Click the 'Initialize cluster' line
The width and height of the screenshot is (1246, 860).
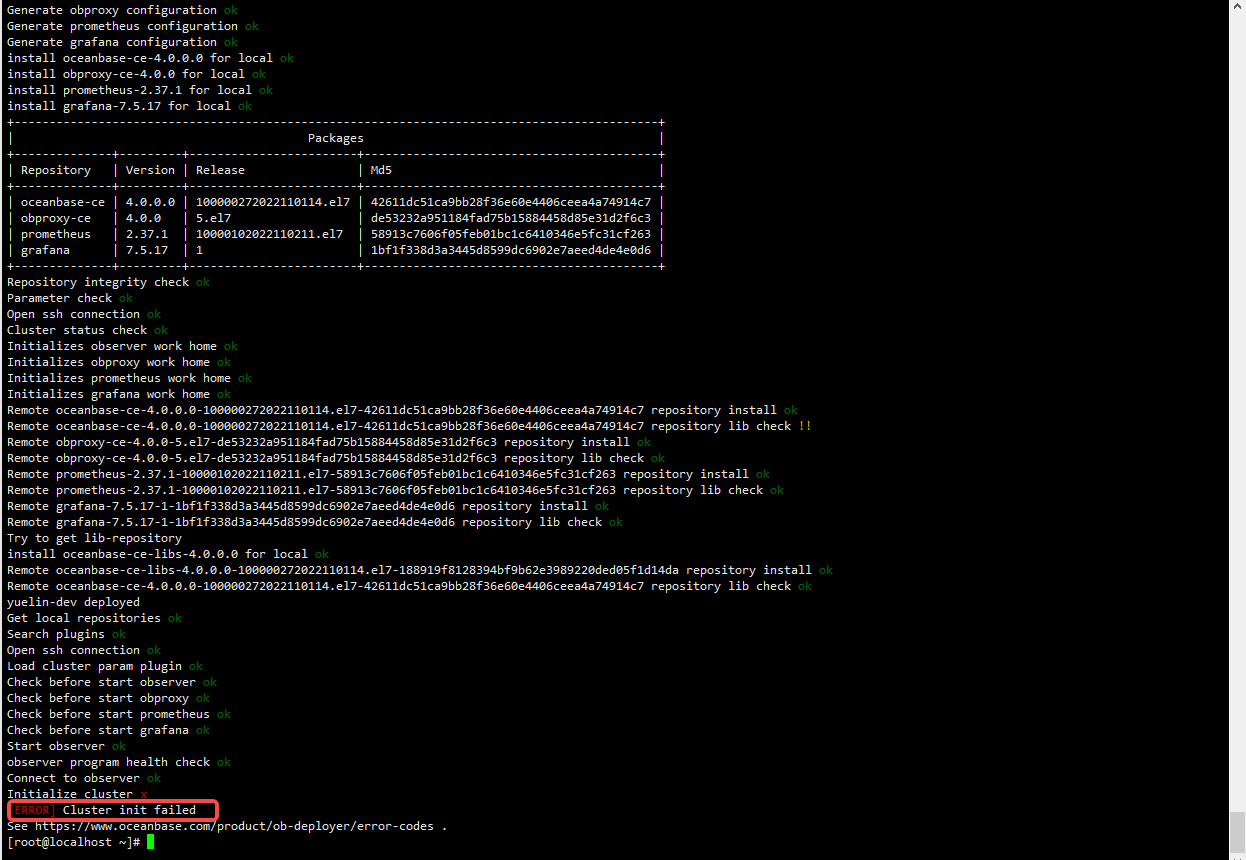[x=77, y=794]
